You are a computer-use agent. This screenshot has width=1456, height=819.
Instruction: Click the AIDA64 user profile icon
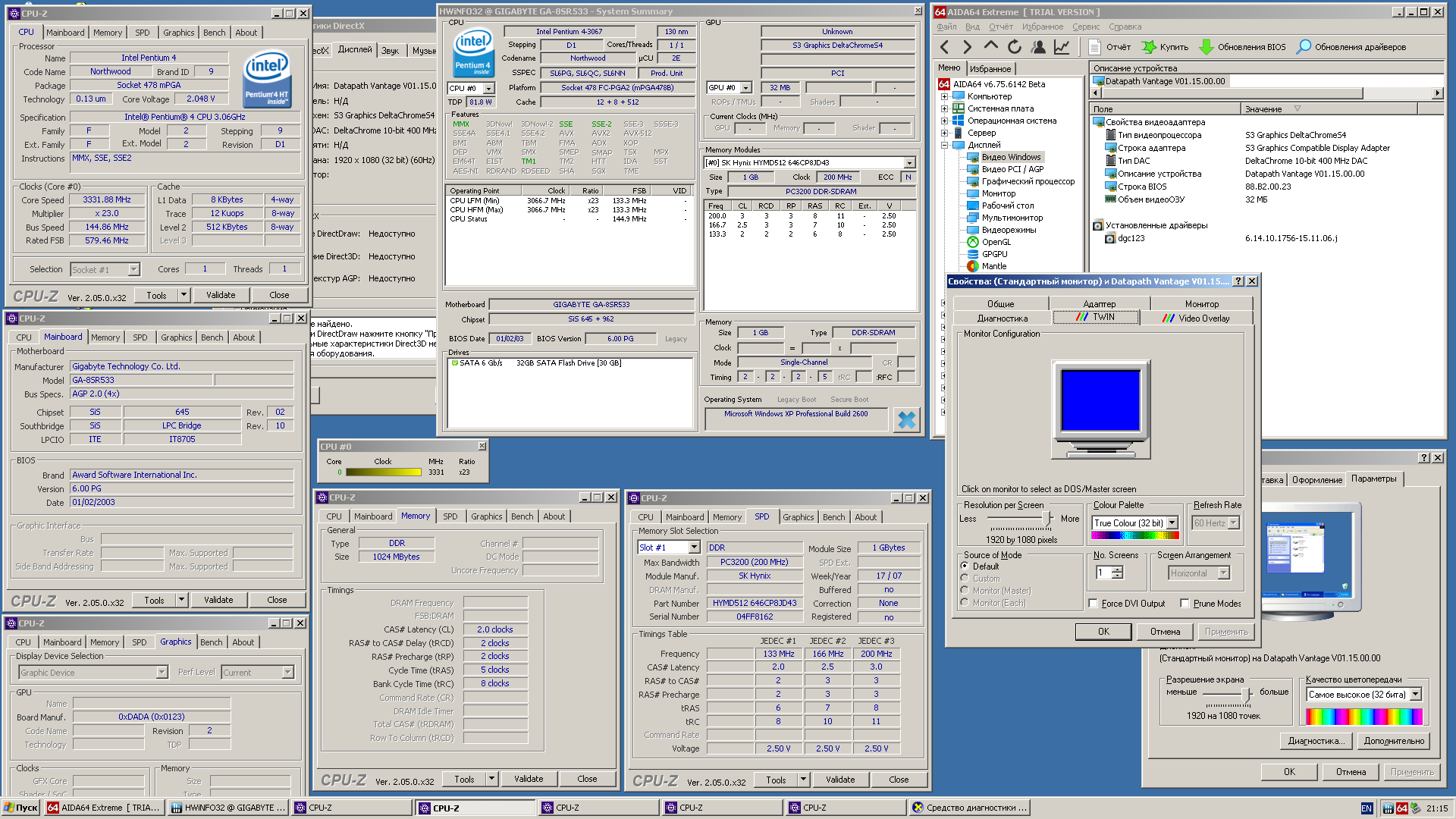tap(1038, 47)
